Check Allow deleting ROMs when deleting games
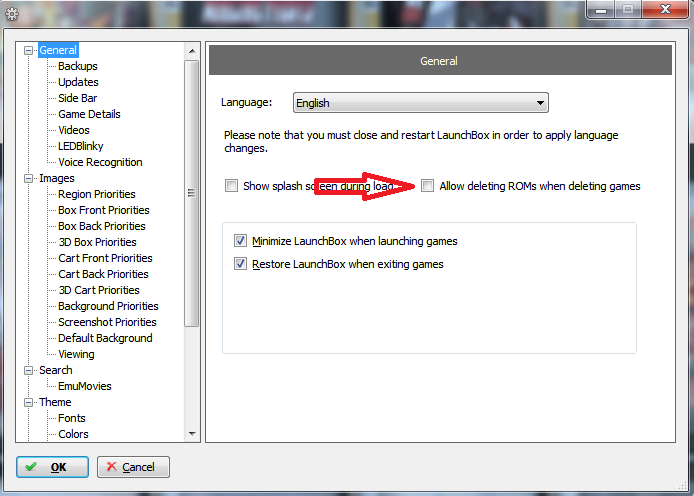Screen dimensions: 694x496 427,185
